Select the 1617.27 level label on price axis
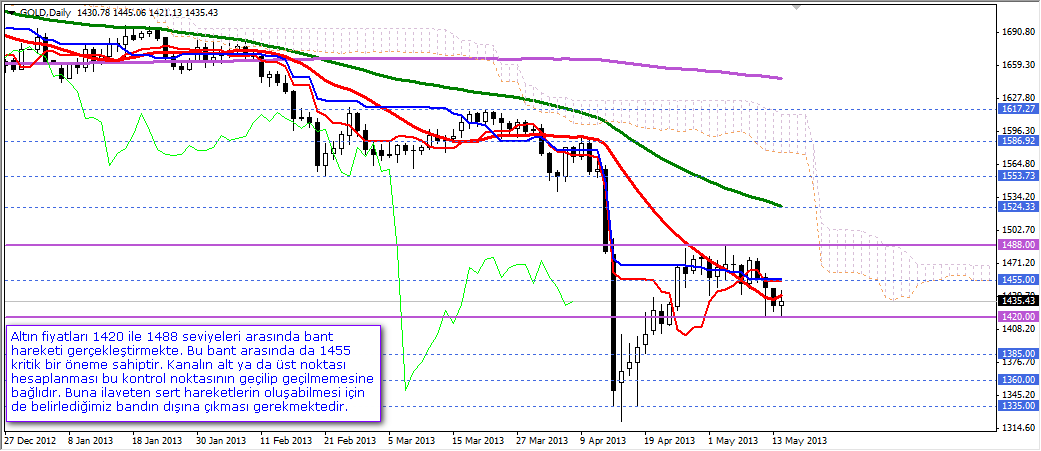The image size is (1041, 451). 1016,108
